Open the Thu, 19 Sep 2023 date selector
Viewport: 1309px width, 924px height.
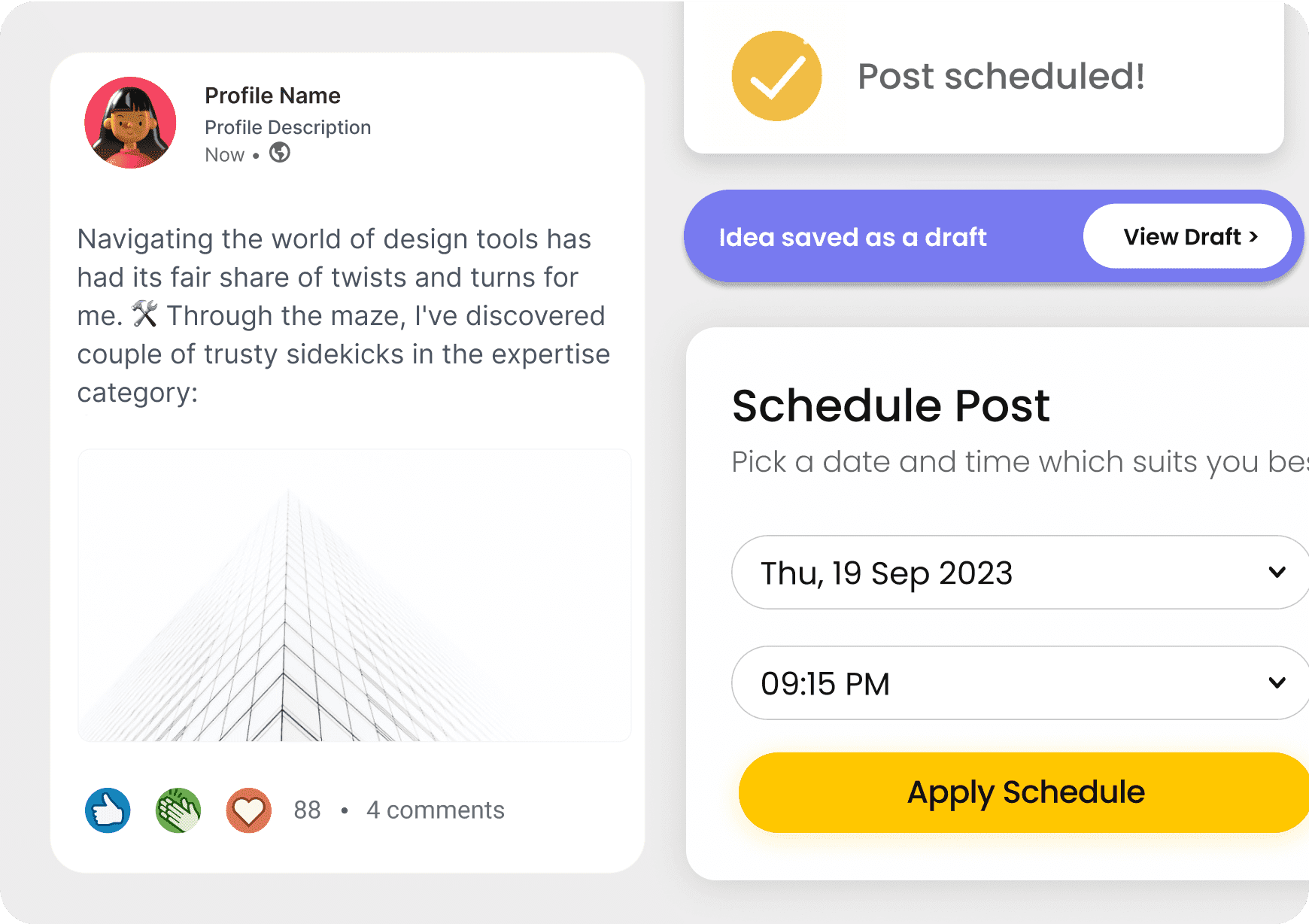(x=1020, y=572)
